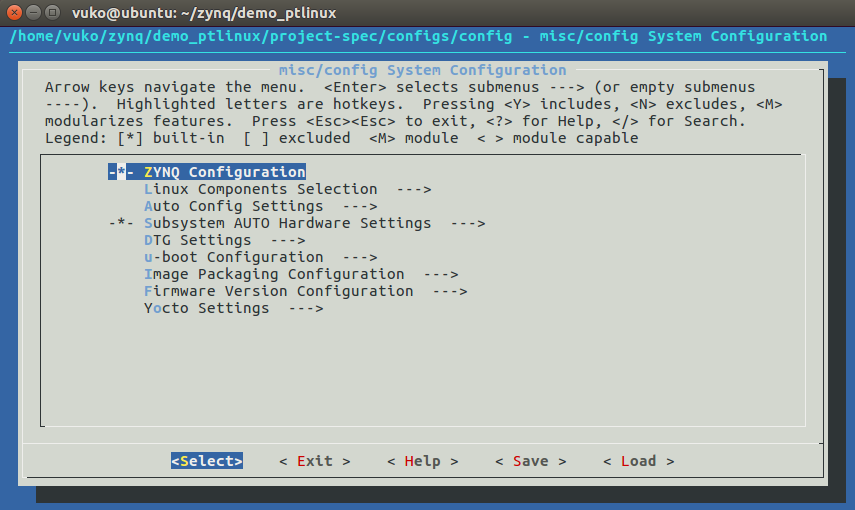The width and height of the screenshot is (855, 510).
Task: Open Linux Components Selection submenu
Action: 287,189
